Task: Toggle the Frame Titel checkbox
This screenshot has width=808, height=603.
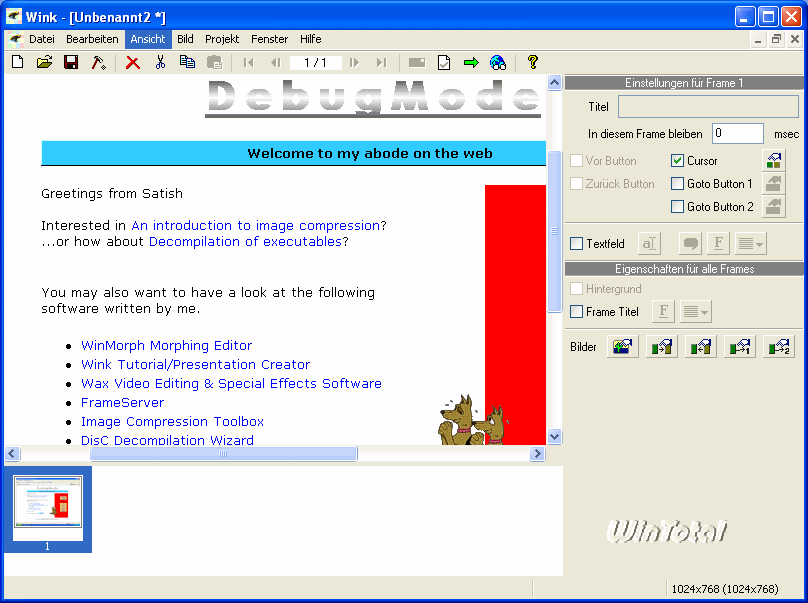Action: 577,312
